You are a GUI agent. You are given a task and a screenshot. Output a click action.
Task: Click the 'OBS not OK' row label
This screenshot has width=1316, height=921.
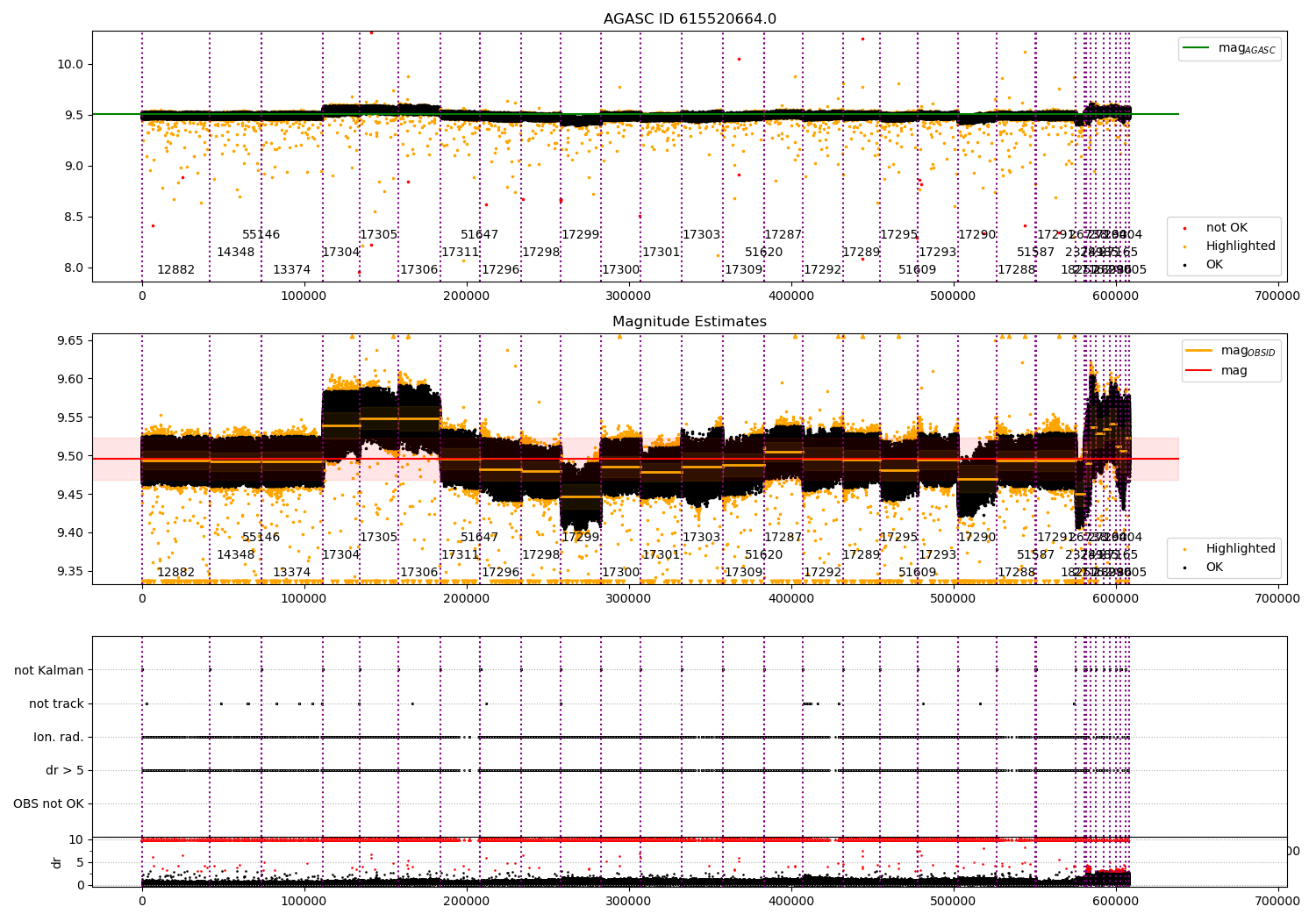(49, 803)
